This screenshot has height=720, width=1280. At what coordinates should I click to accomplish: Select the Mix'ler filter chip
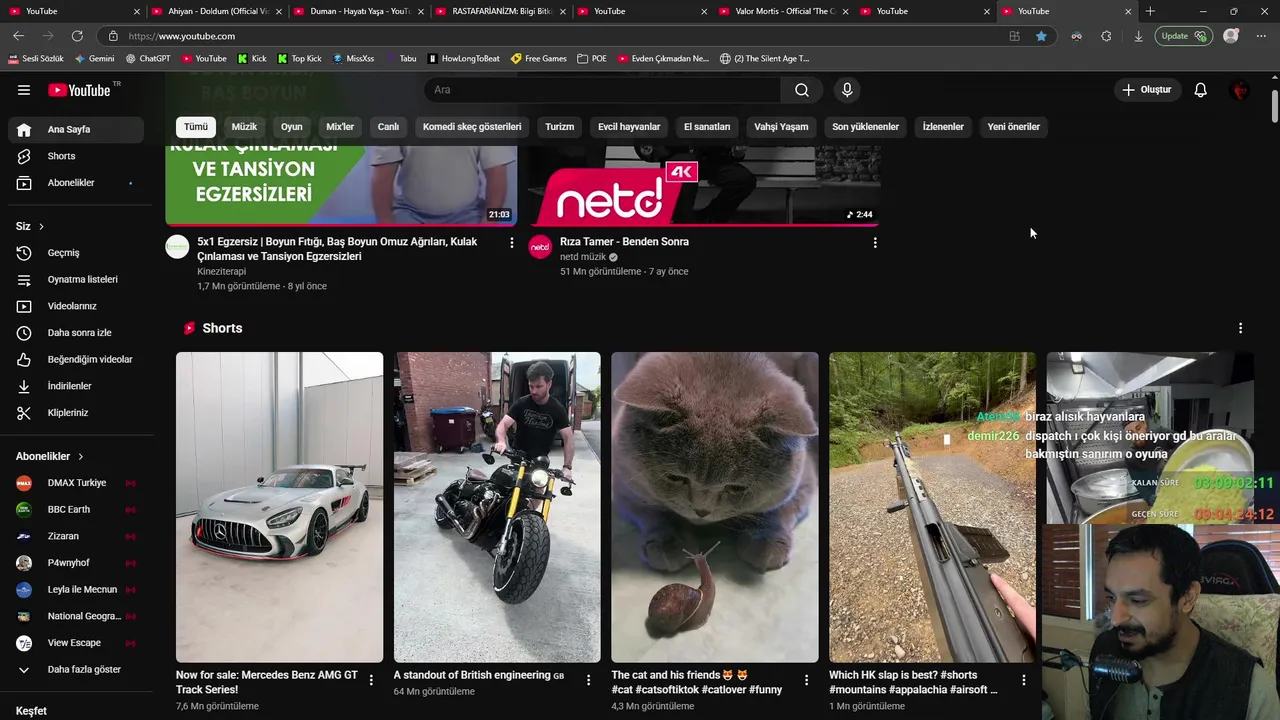click(x=340, y=127)
